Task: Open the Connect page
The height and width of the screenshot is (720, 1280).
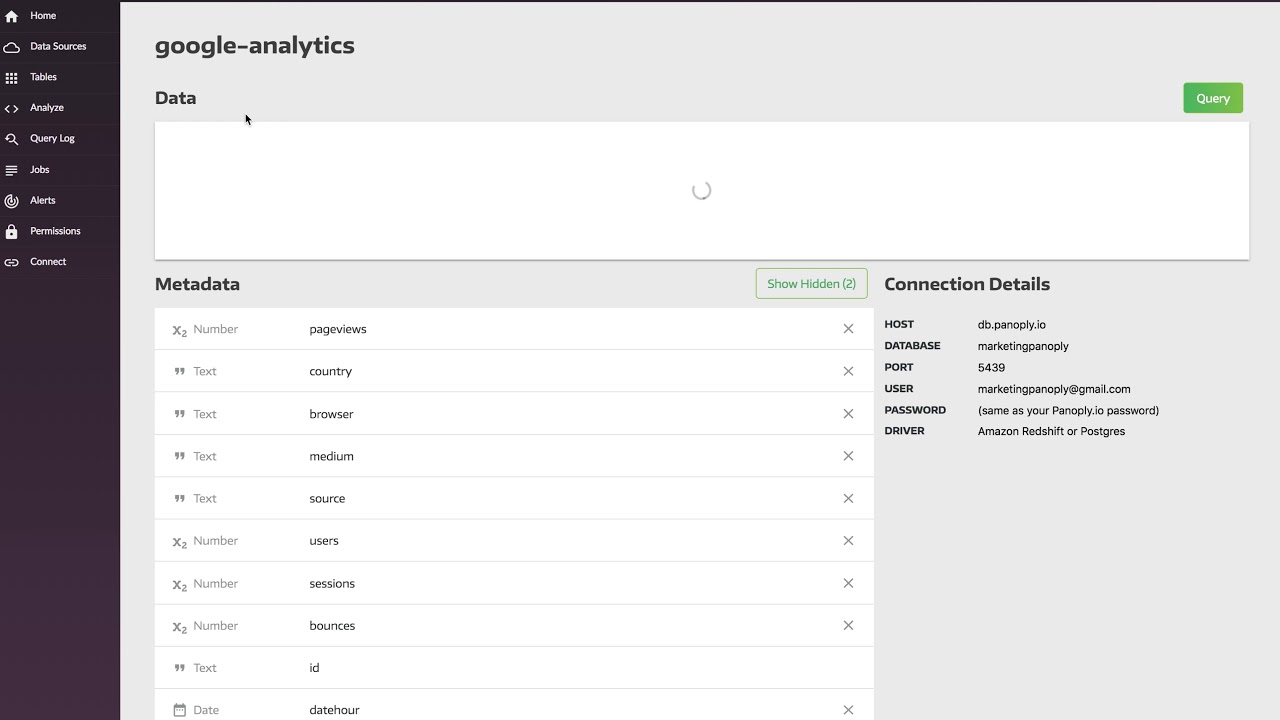Action: click(x=48, y=262)
